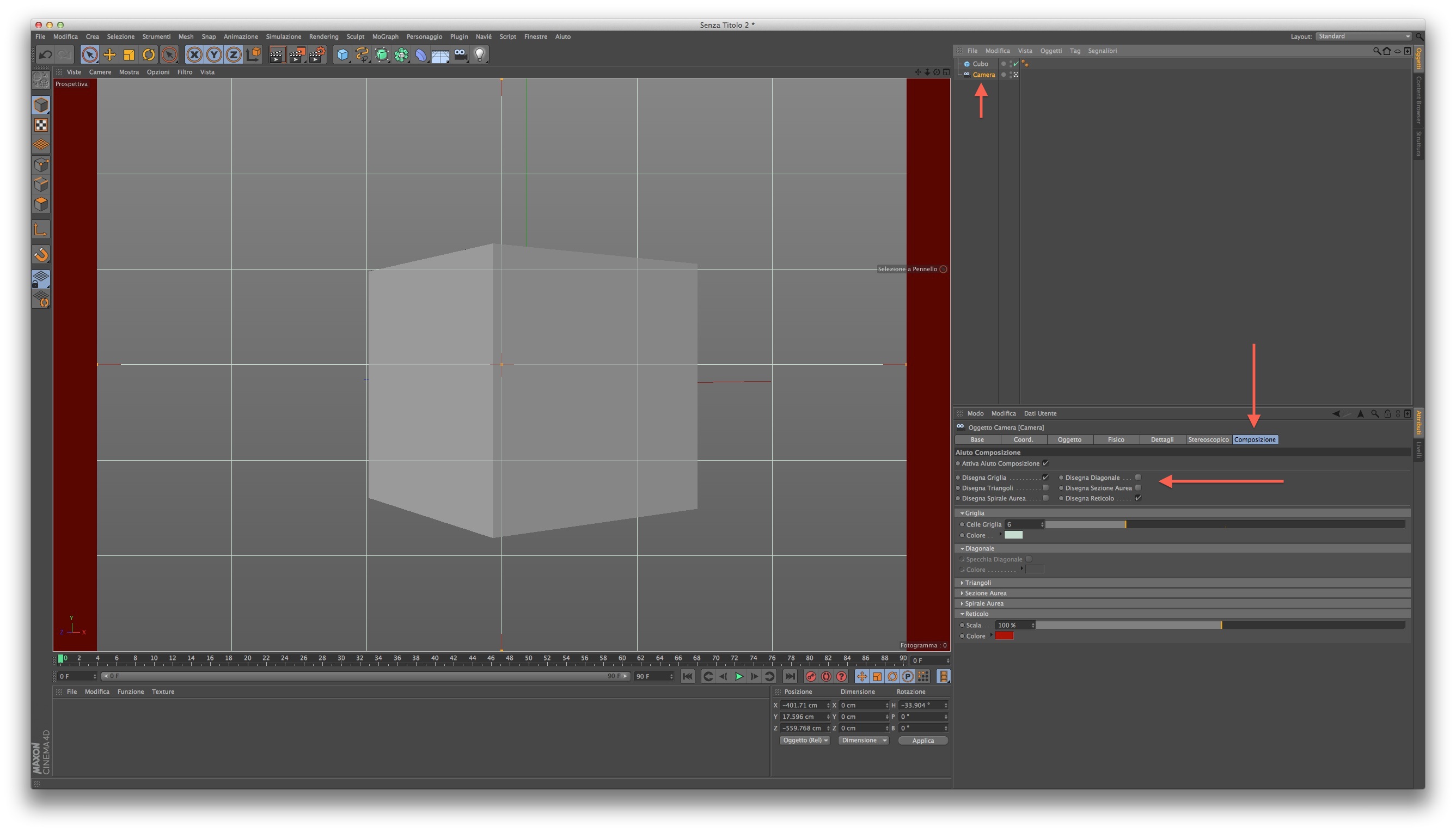The image size is (1456, 832).
Task: Click the Camera object toolbar icon
Action: pos(460,55)
